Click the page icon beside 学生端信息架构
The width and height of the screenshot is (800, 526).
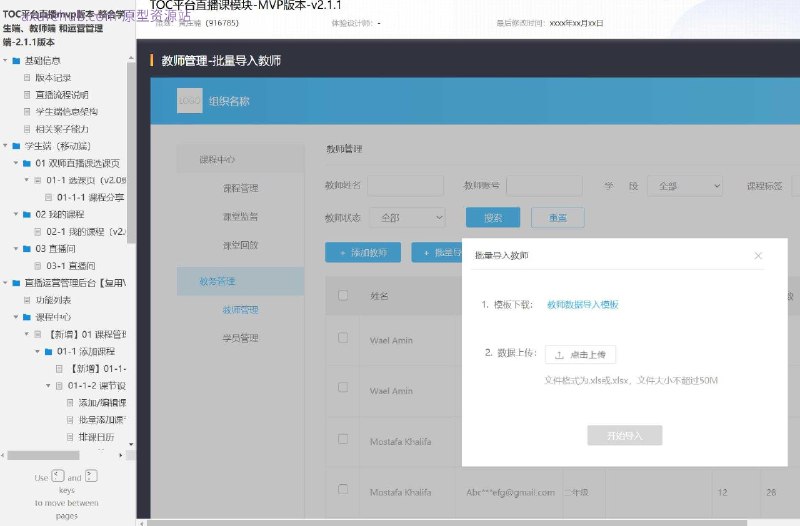(x=27, y=112)
